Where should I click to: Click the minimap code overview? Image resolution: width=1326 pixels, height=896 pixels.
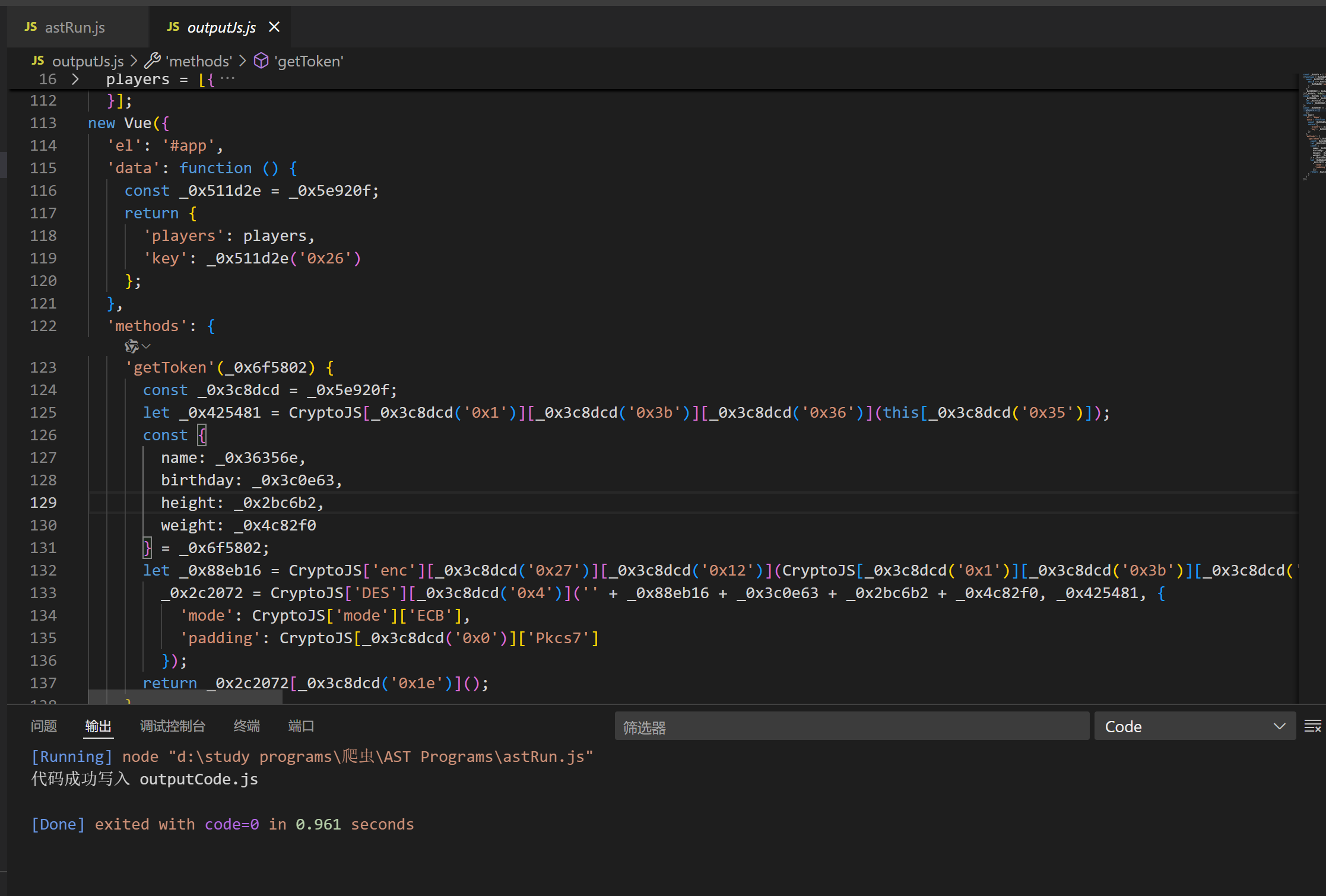click(x=1314, y=126)
